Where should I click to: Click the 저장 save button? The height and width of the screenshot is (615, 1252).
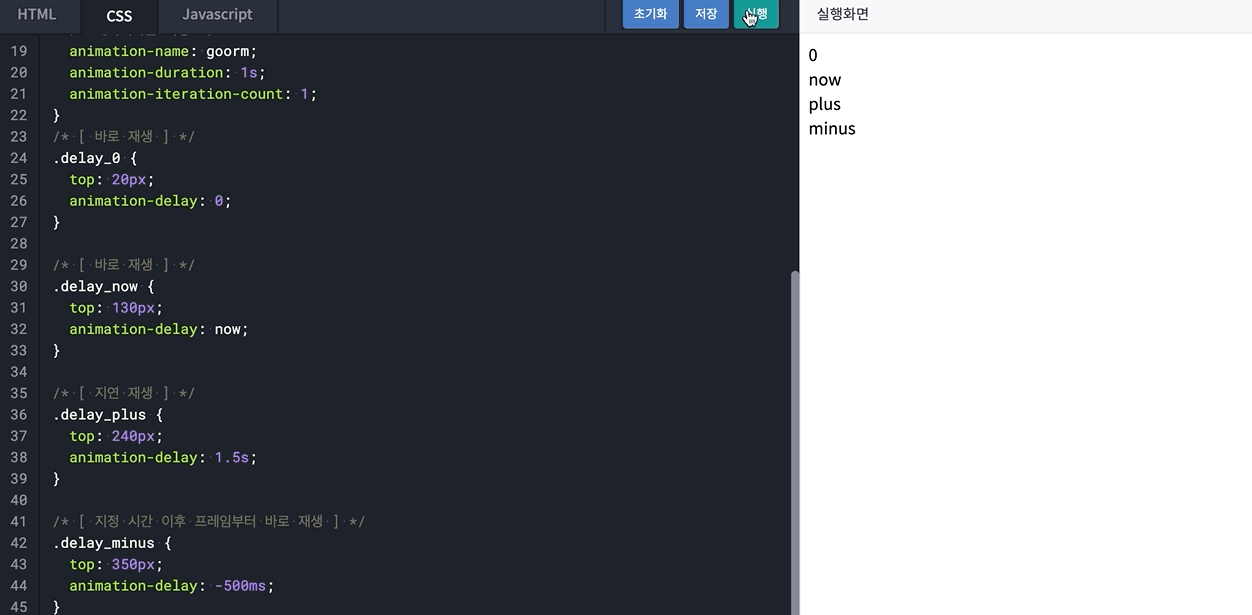tap(706, 14)
